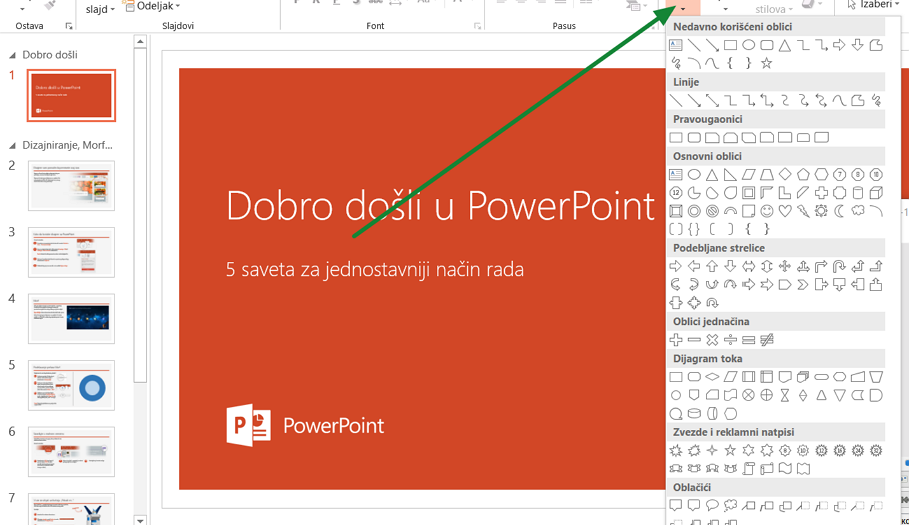Open the Ostava clipboard dialog launcher
The height and width of the screenshot is (525, 909).
point(69,26)
